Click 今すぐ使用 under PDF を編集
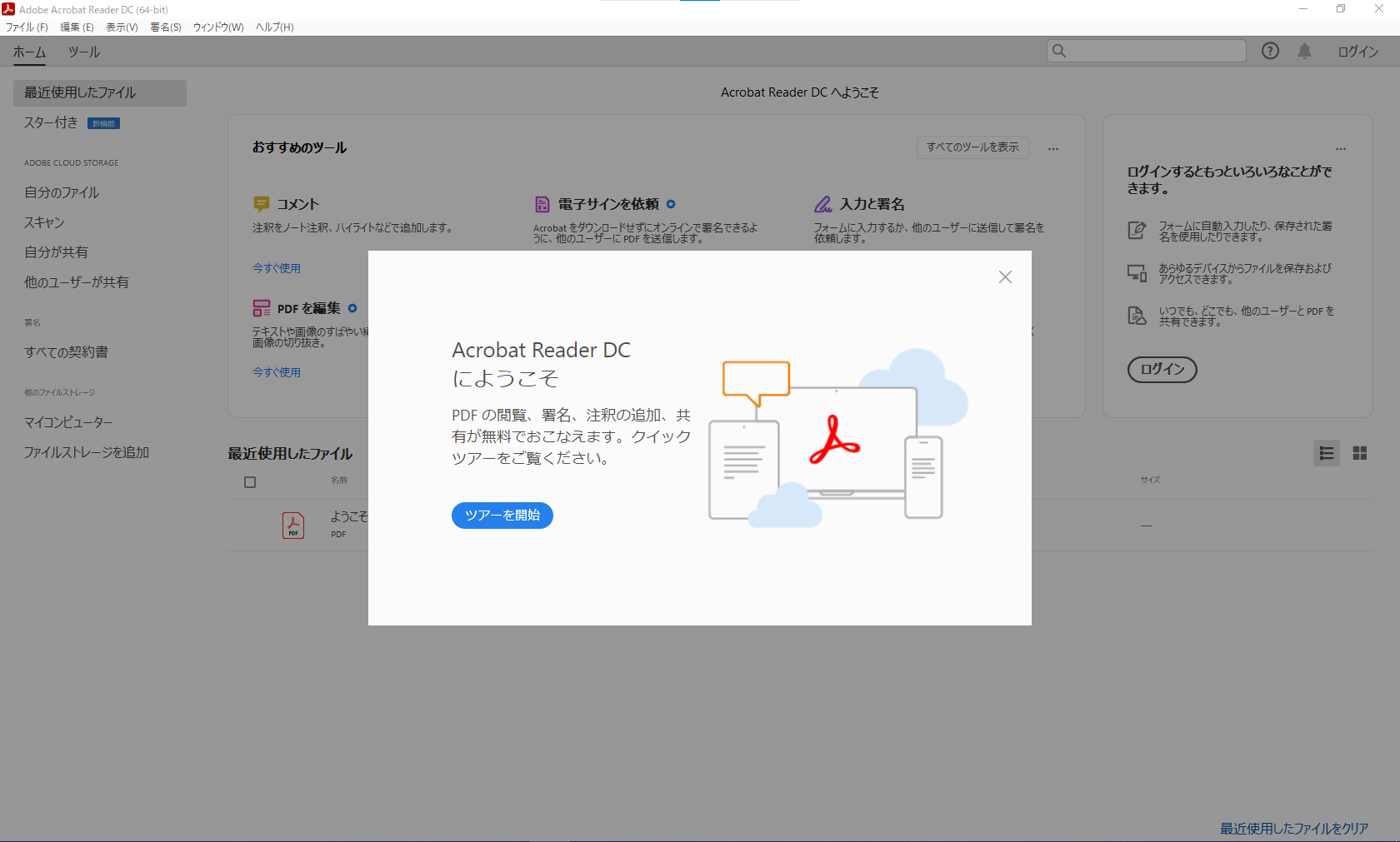The width and height of the screenshot is (1400, 842). [x=277, y=372]
